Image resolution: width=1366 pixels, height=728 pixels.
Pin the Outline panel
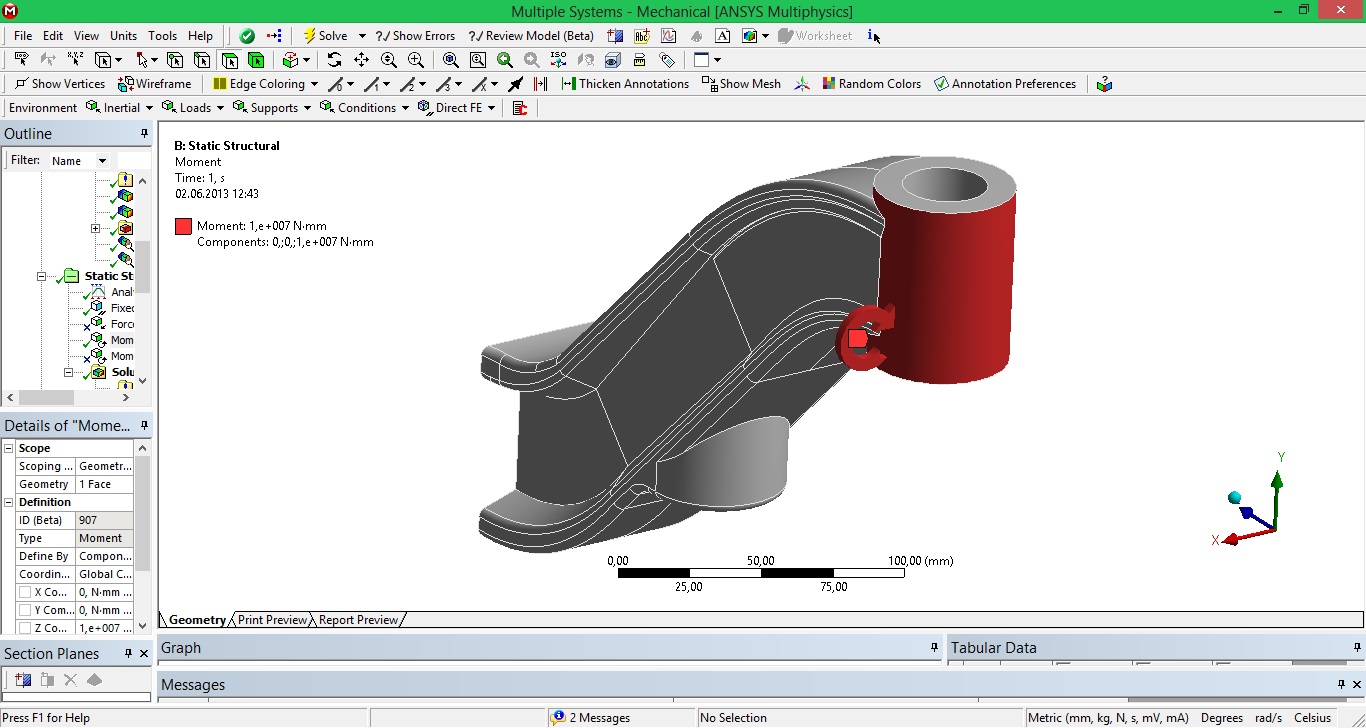[144, 134]
